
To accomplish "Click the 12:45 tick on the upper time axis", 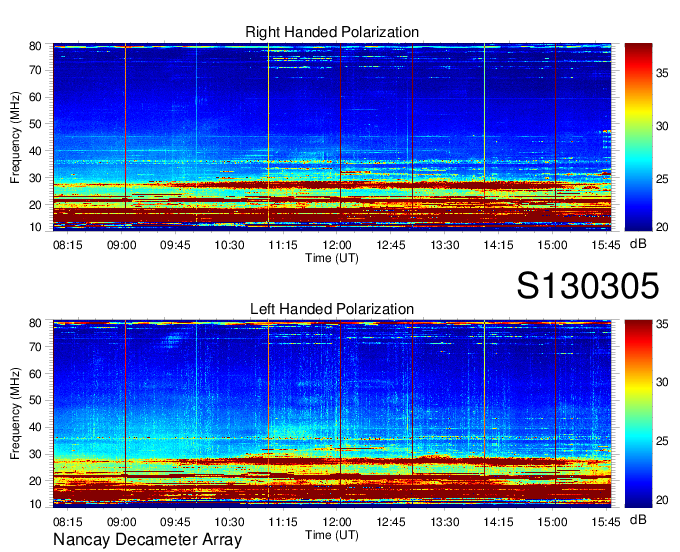I will click(391, 245).
